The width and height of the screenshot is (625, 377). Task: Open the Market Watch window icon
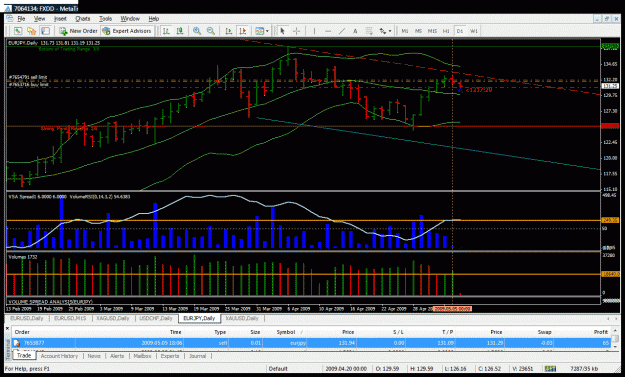pos(18,31)
